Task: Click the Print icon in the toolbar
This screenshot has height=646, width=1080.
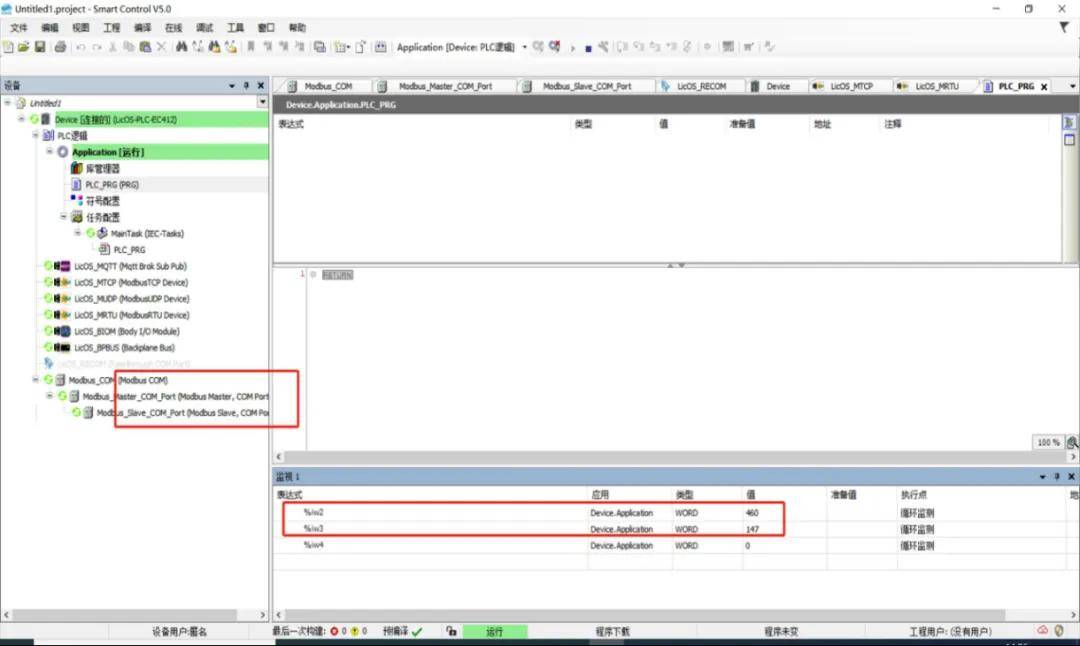Action: click(x=60, y=47)
